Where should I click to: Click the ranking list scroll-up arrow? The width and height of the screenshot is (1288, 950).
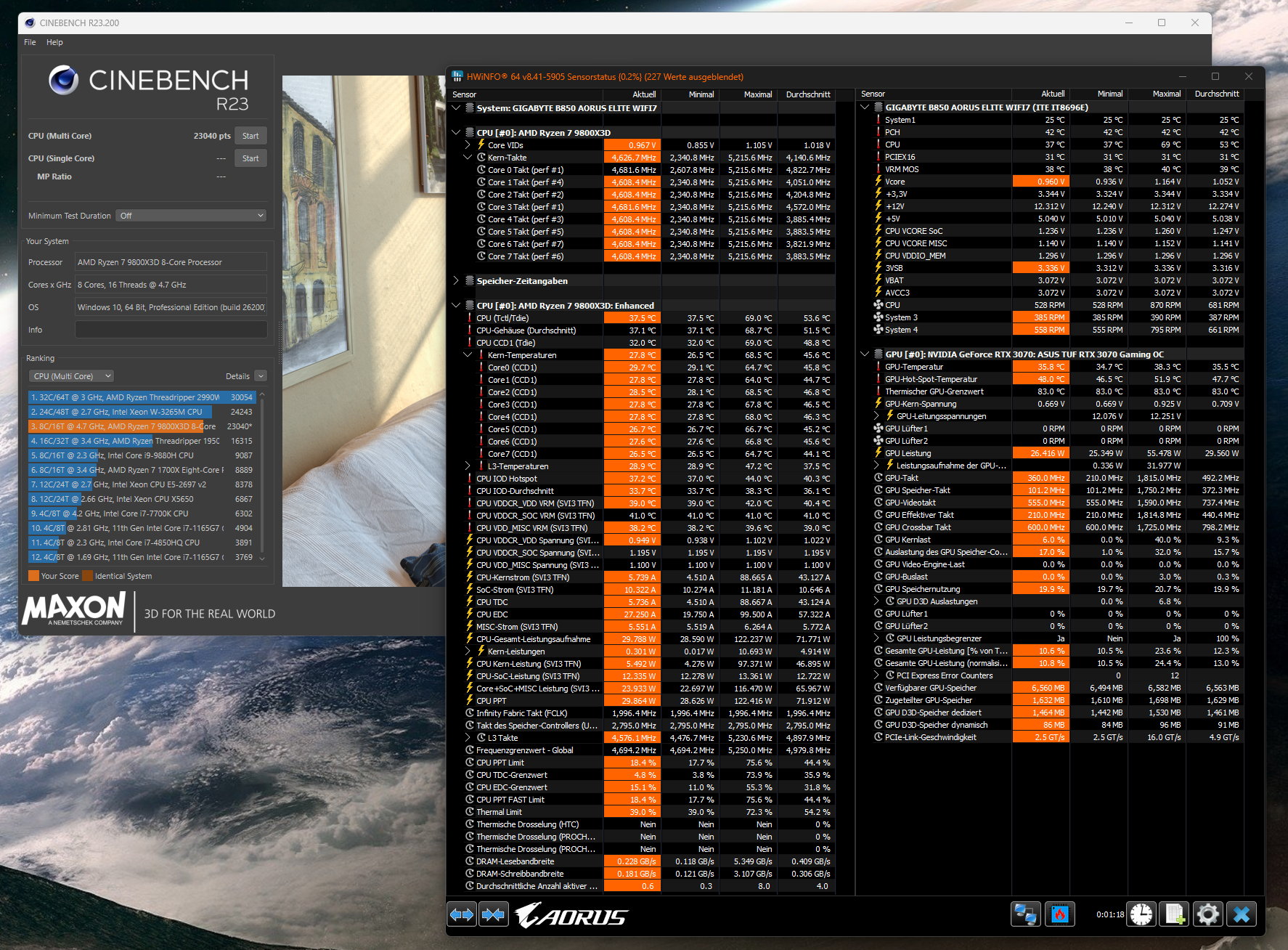(262, 395)
